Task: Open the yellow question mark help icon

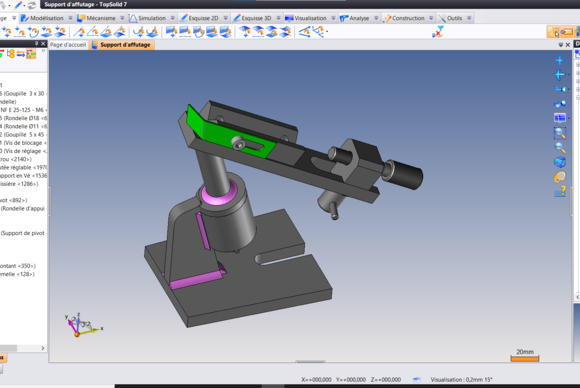Action: click(x=560, y=191)
